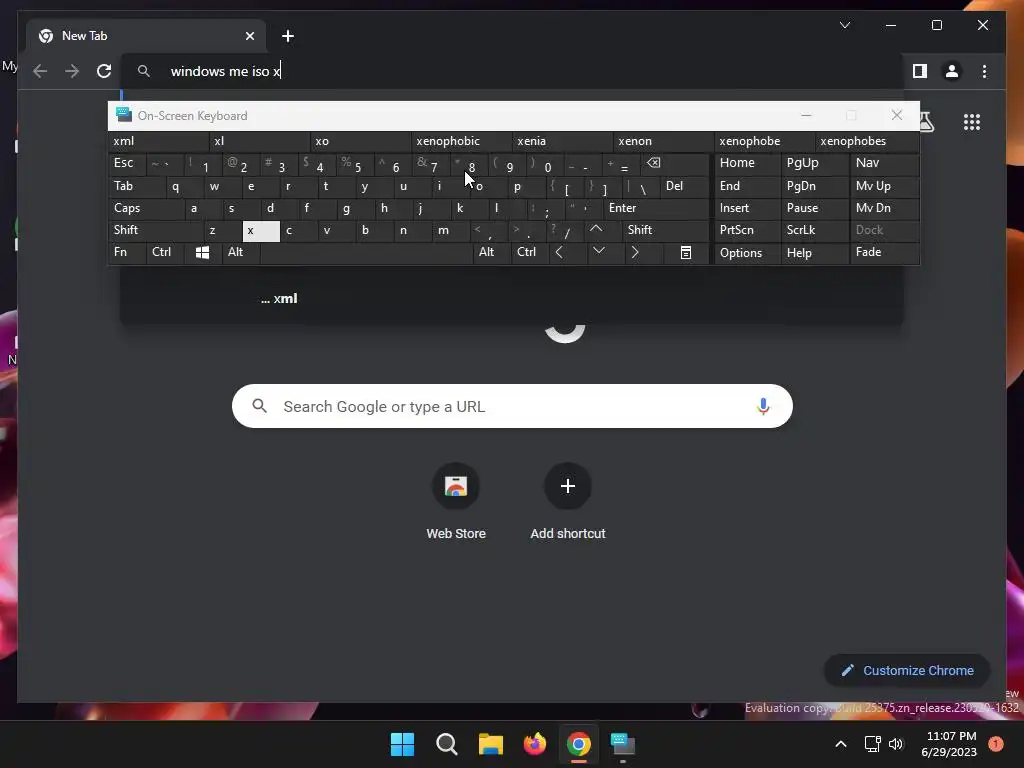Tap the down arrow key
Image resolution: width=1024 pixels, height=768 pixels.
pos(598,252)
